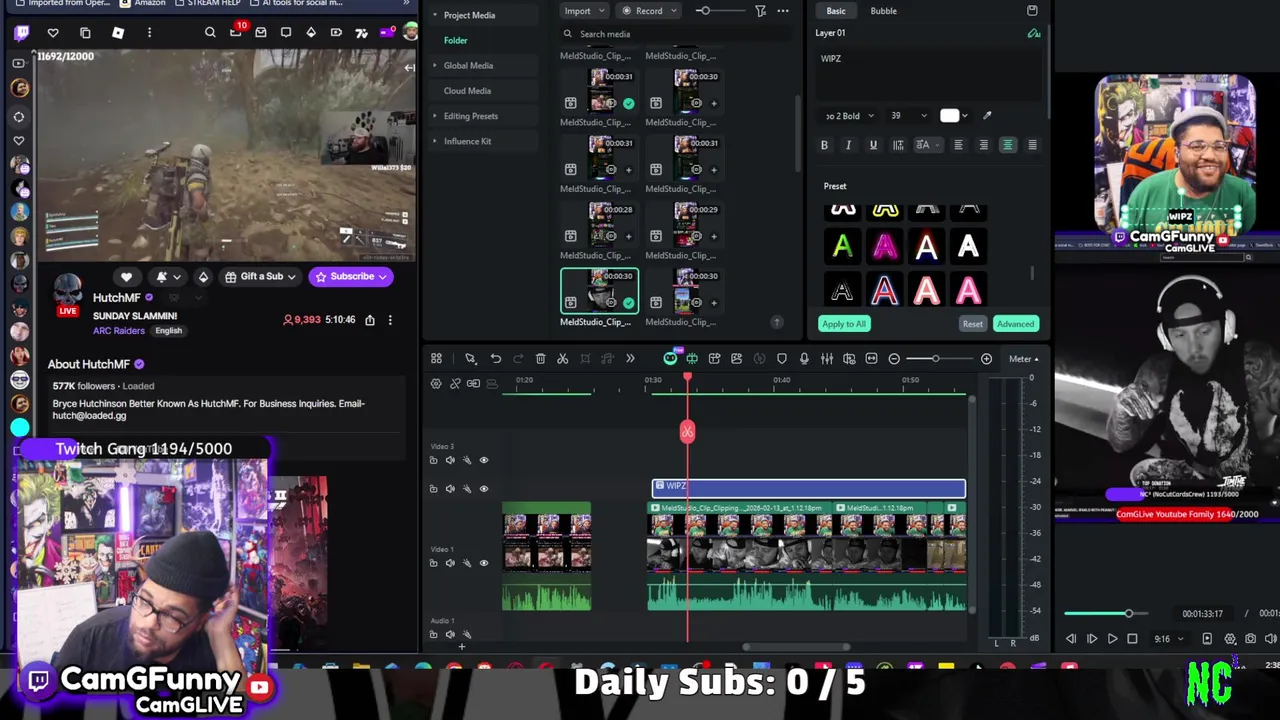Image resolution: width=1280 pixels, height=720 pixels.
Task: Mute the Audio 1 track speaker
Action: (x=450, y=634)
